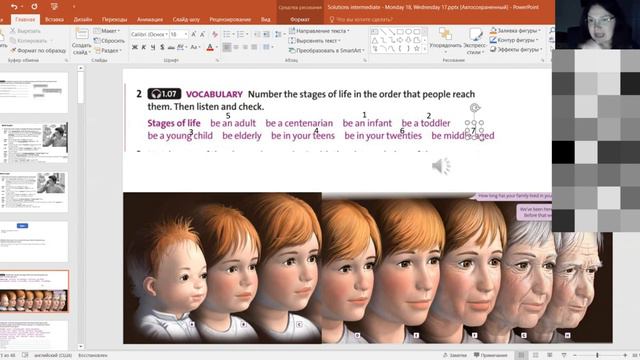Open the Раздел section dropdown
The image size is (640, 360).
(x=108, y=50)
